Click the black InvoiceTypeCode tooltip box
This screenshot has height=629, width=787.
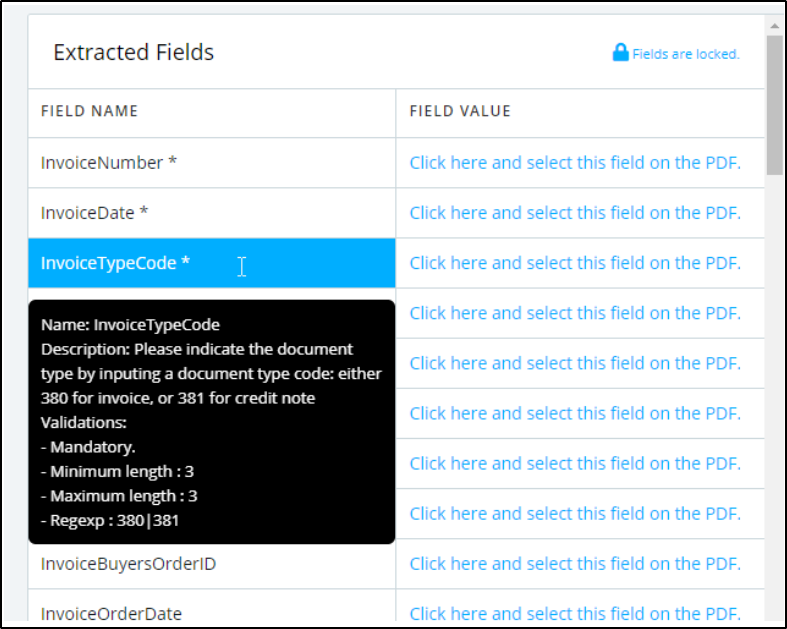click(211, 422)
